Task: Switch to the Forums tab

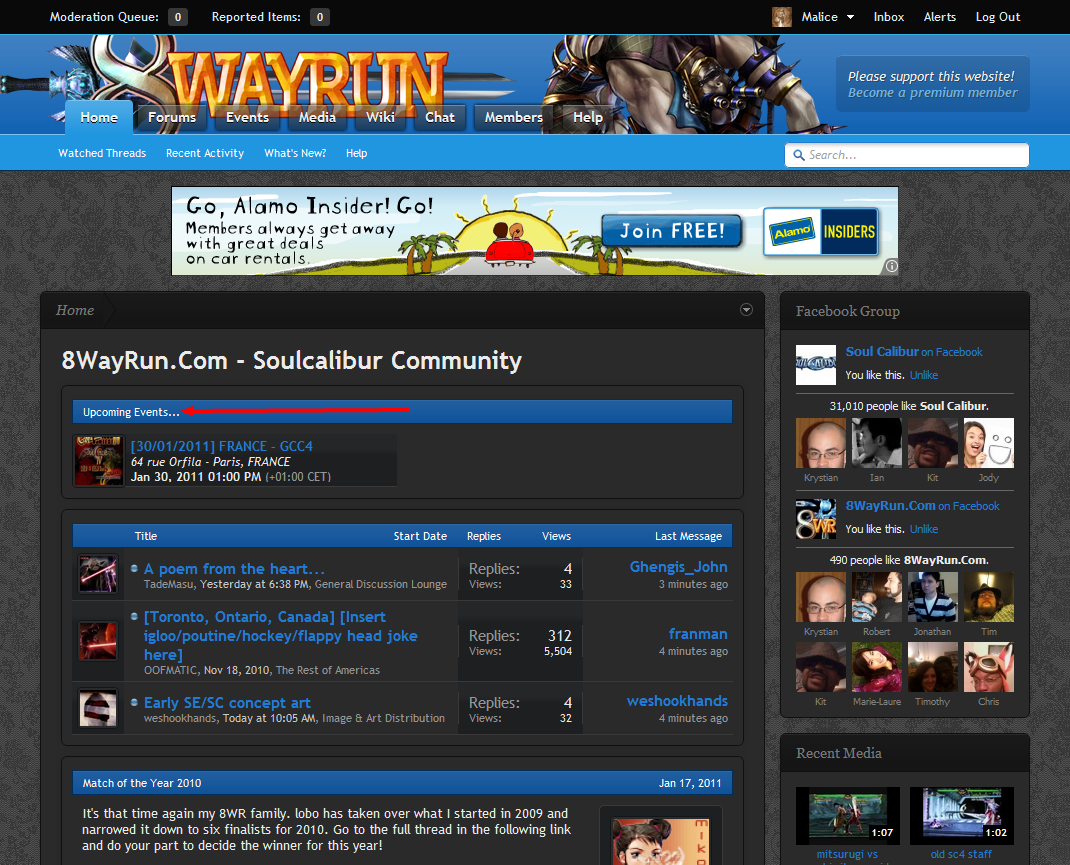Action: (x=172, y=117)
